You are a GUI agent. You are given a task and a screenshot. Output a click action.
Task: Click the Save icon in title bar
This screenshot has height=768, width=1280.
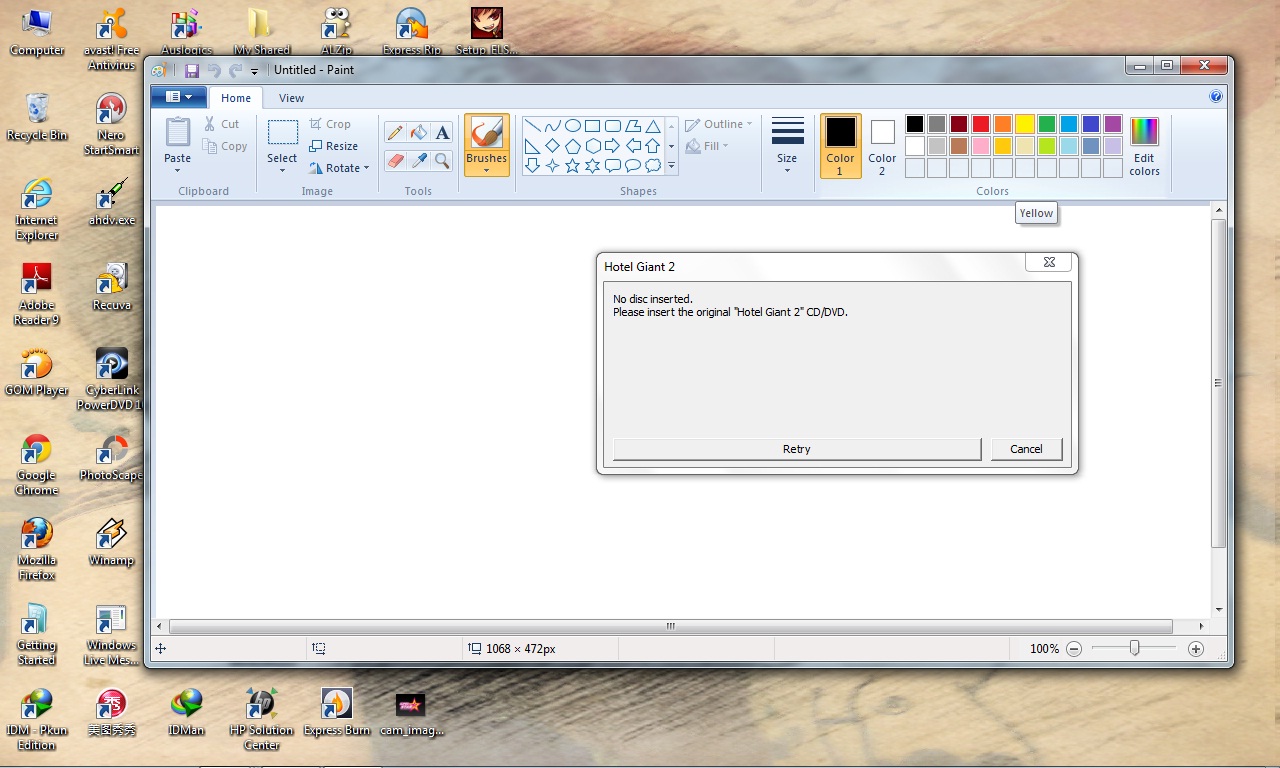pos(192,70)
